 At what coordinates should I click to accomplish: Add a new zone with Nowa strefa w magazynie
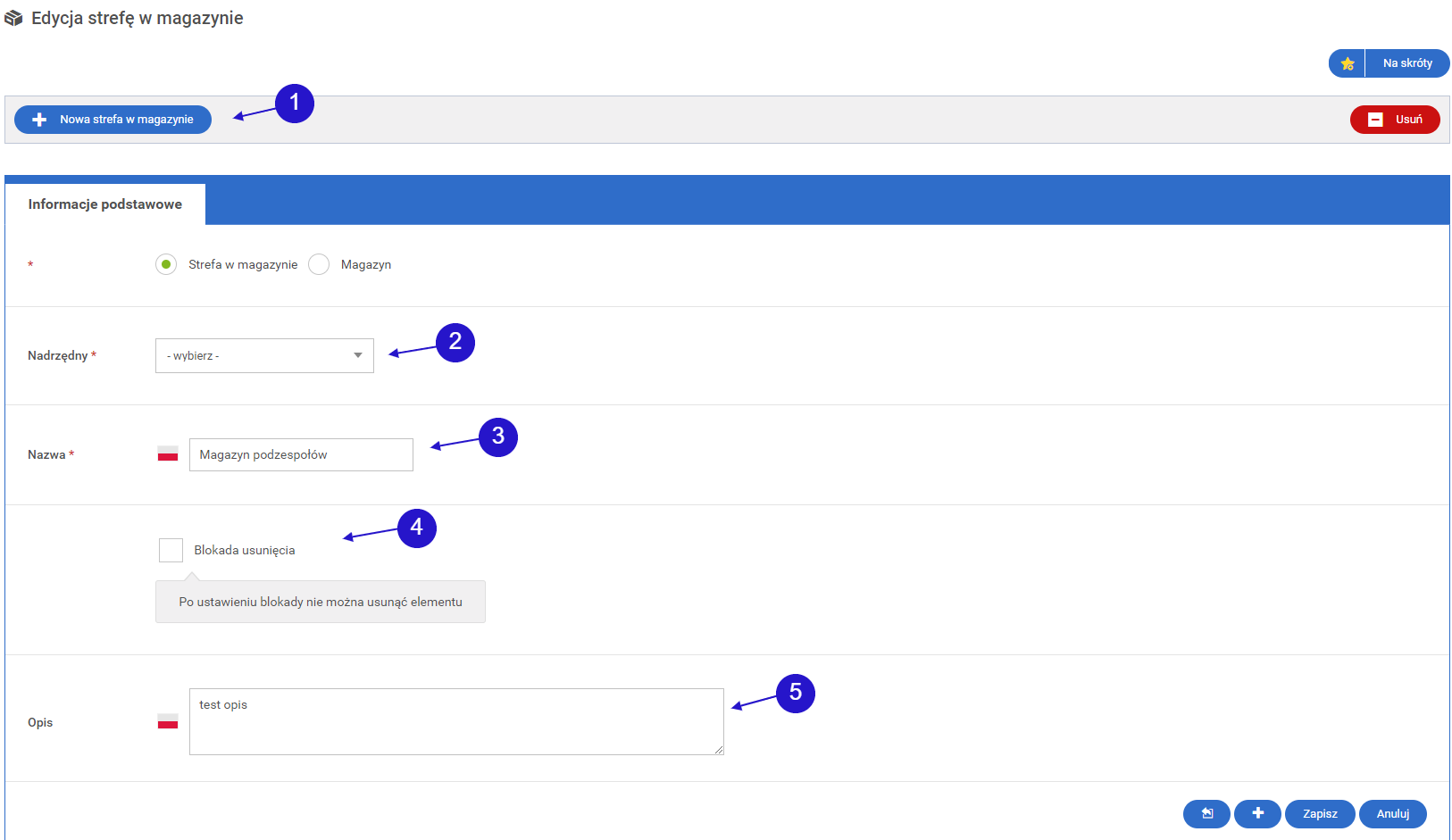tap(113, 120)
